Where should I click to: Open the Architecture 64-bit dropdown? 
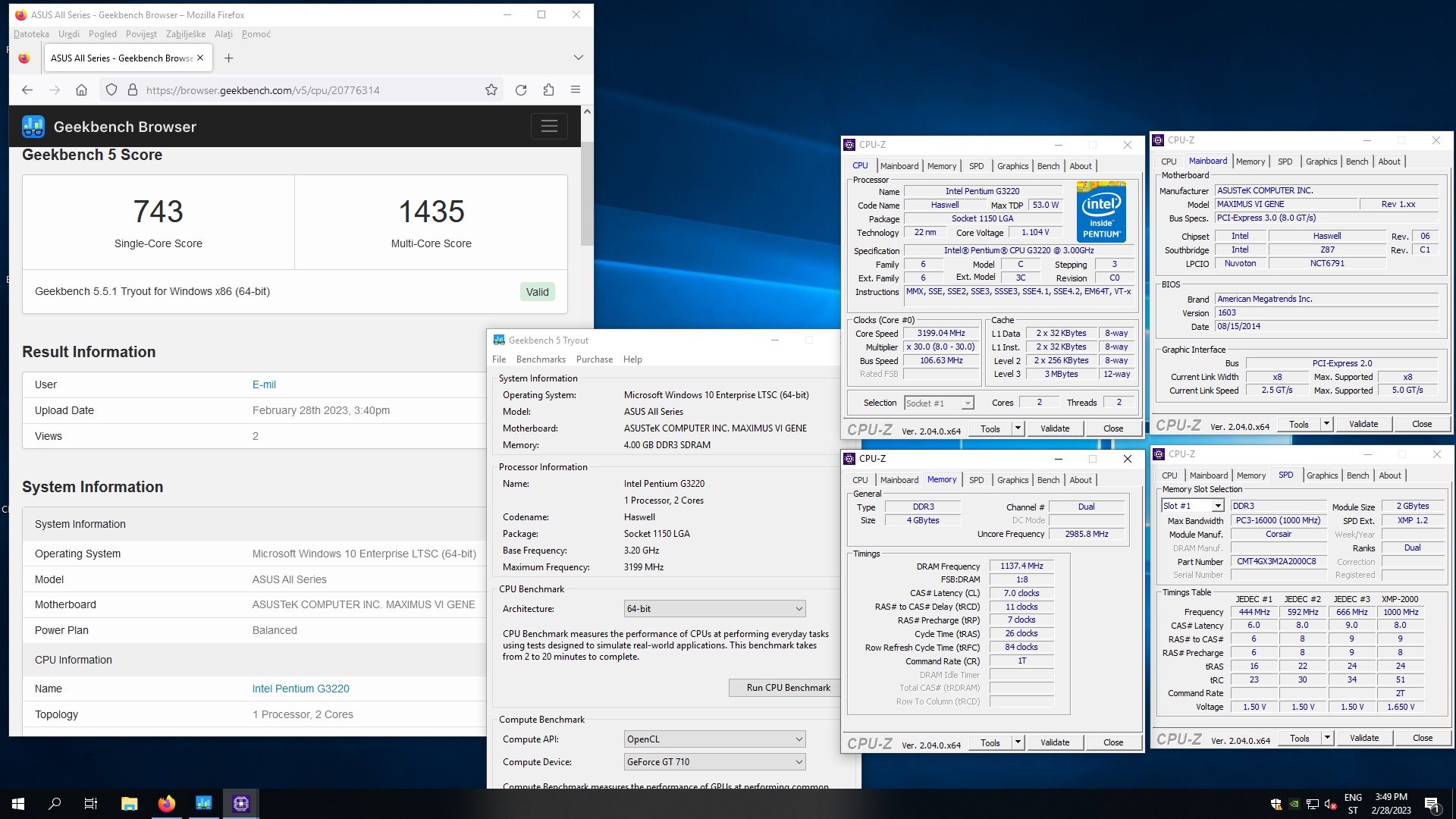coord(714,609)
